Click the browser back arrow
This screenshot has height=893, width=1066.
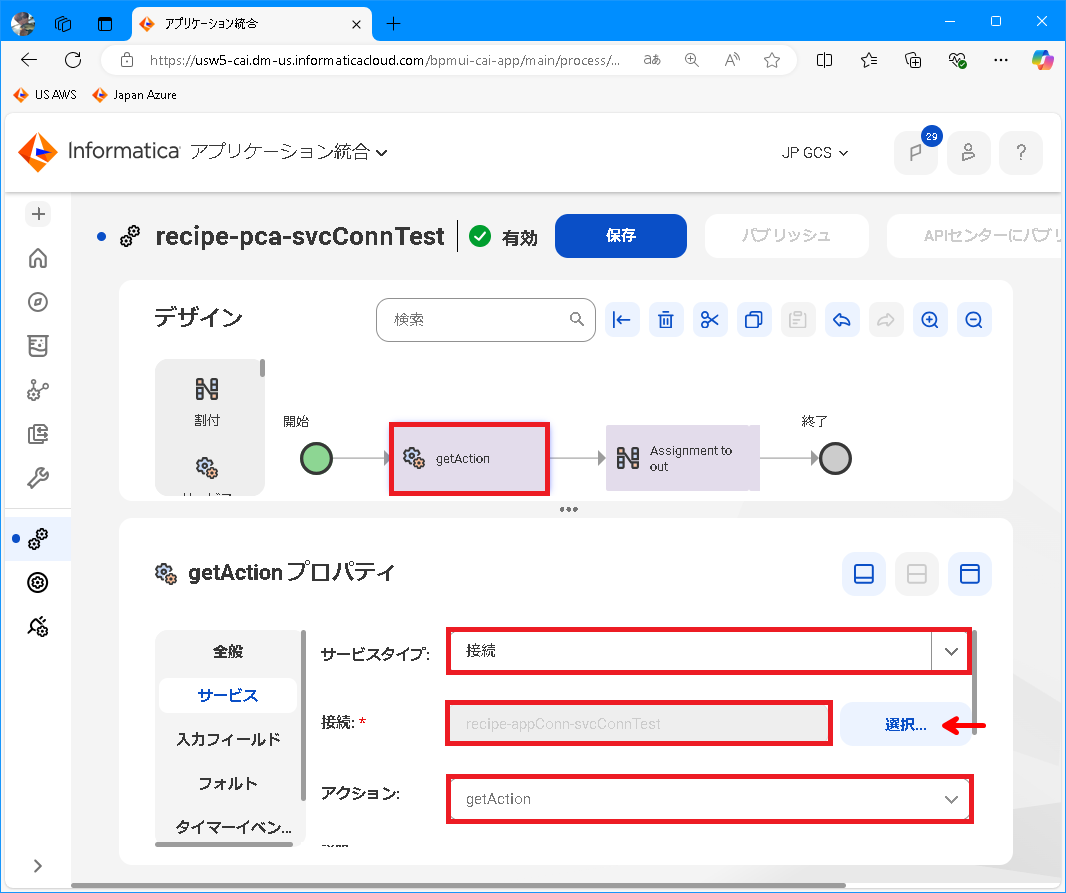(29, 60)
